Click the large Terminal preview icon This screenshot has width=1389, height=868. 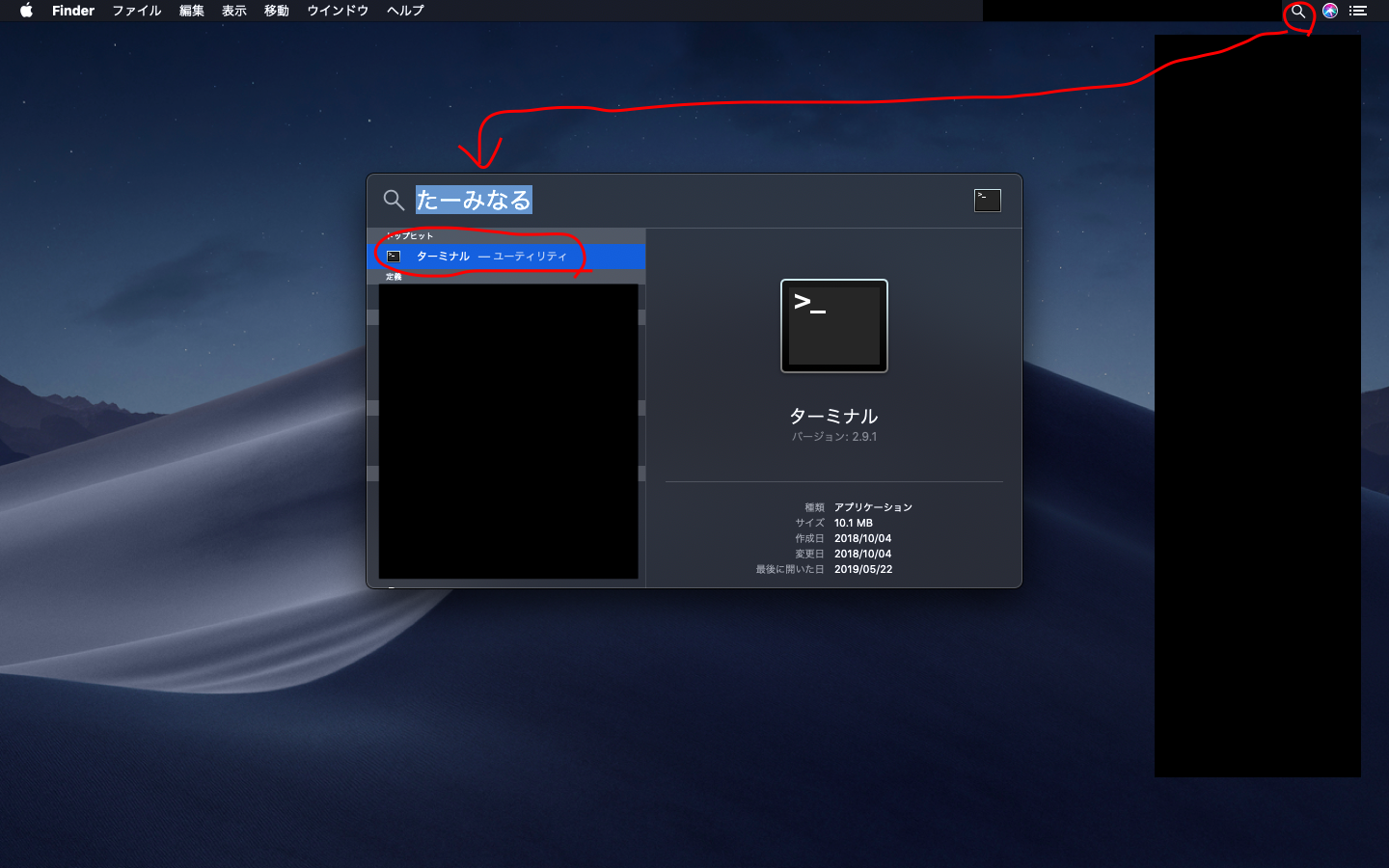834,326
